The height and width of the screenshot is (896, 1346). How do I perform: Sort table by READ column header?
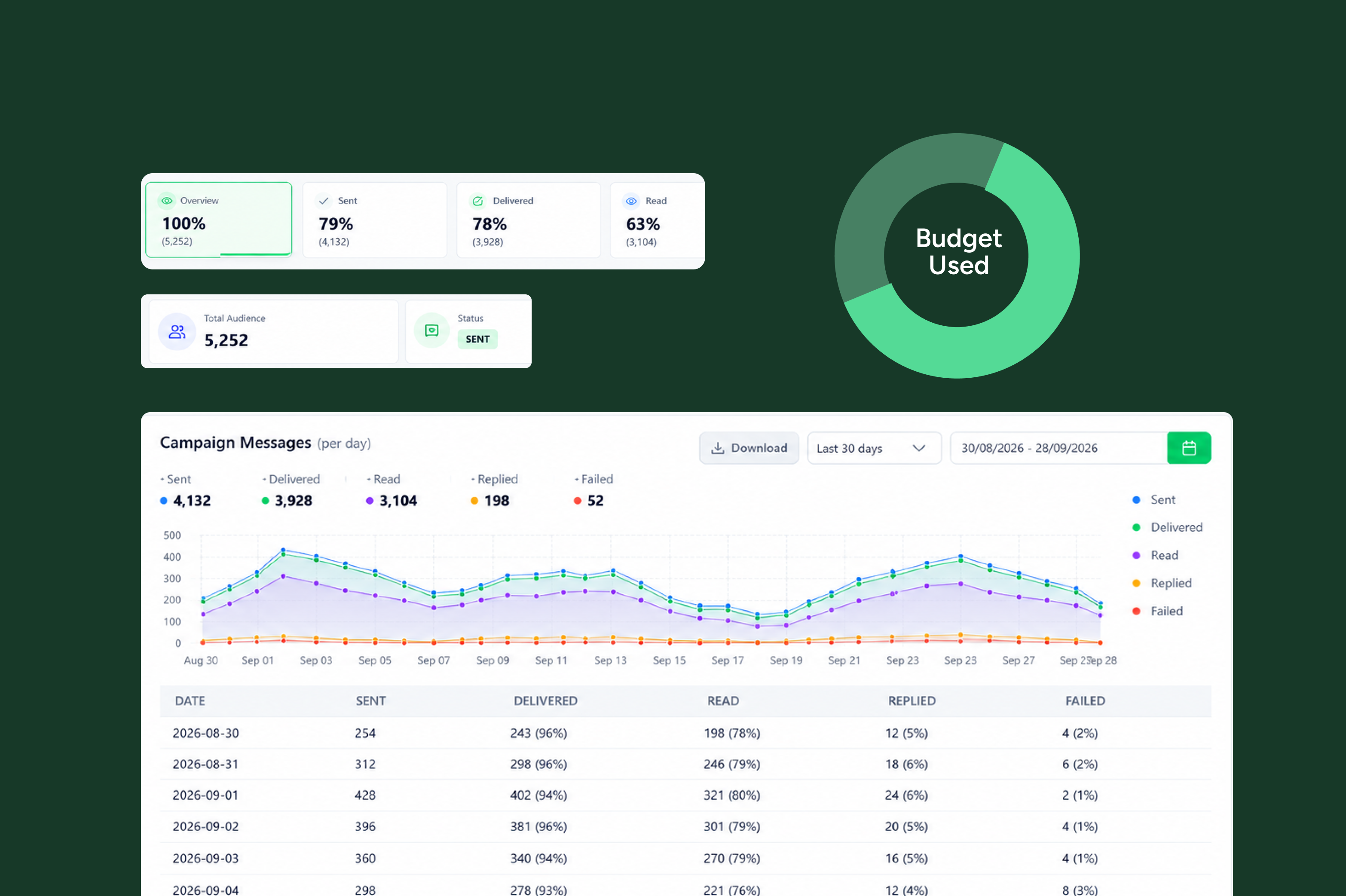[723, 701]
